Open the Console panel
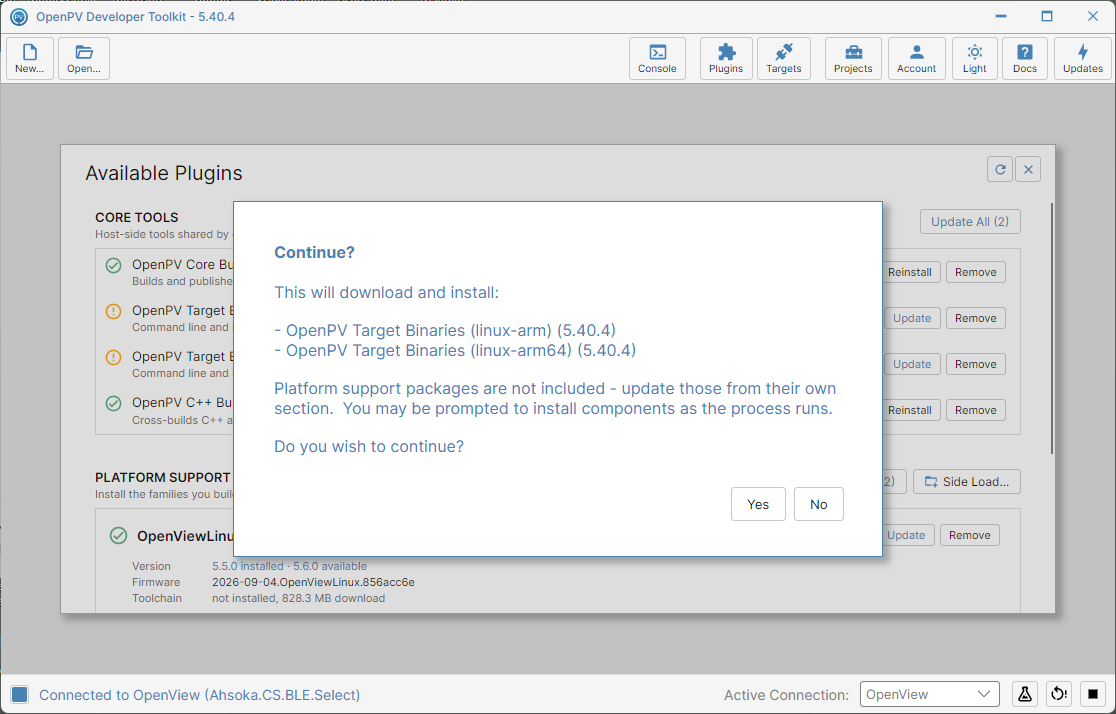 [657, 58]
